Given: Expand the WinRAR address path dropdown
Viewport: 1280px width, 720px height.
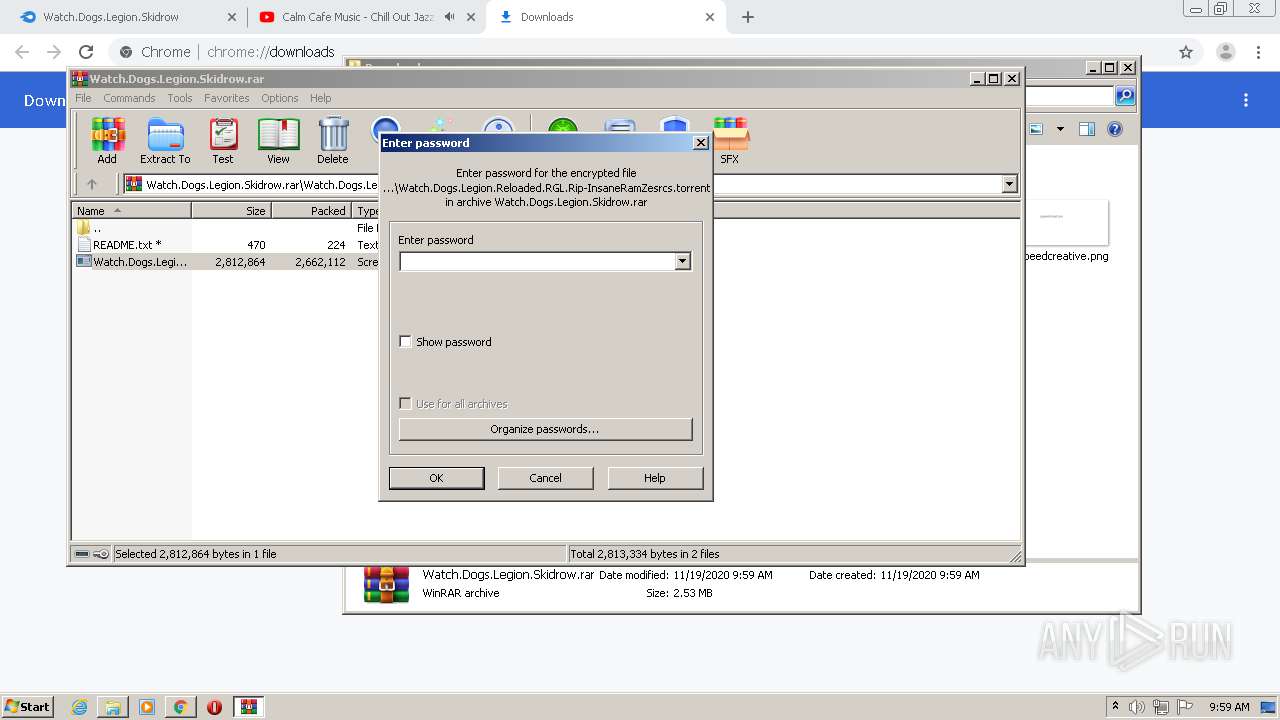Looking at the screenshot, I should pyautogui.click(x=1009, y=184).
